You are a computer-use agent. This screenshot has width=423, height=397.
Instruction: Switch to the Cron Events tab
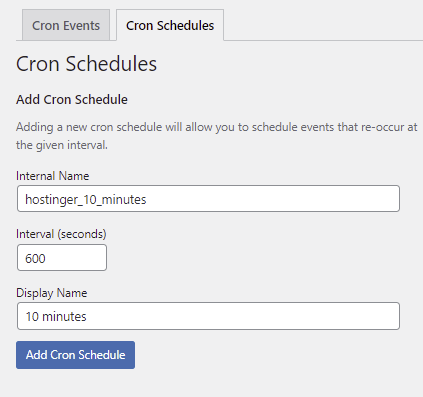click(x=66, y=25)
